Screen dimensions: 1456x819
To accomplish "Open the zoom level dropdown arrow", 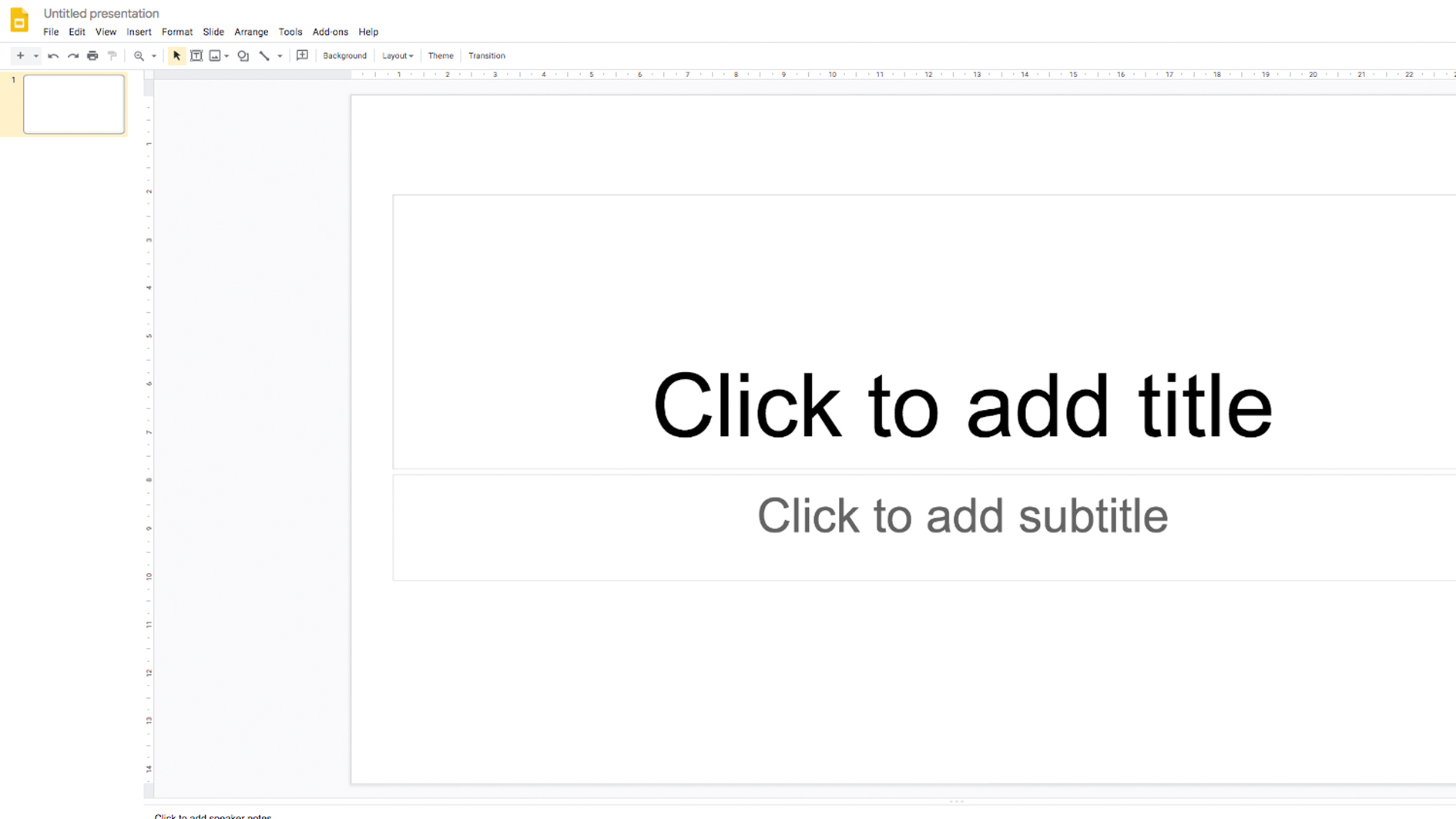I will click(x=154, y=55).
